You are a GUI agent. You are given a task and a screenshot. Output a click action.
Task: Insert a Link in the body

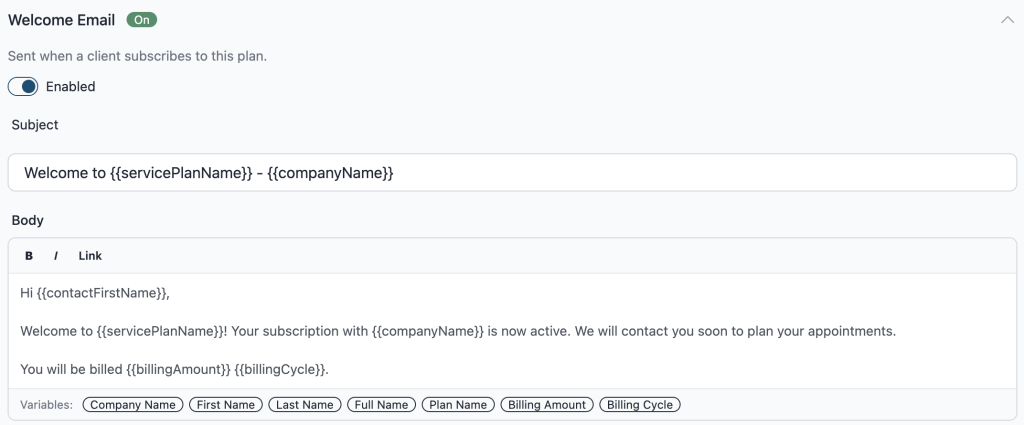click(x=90, y=256)
